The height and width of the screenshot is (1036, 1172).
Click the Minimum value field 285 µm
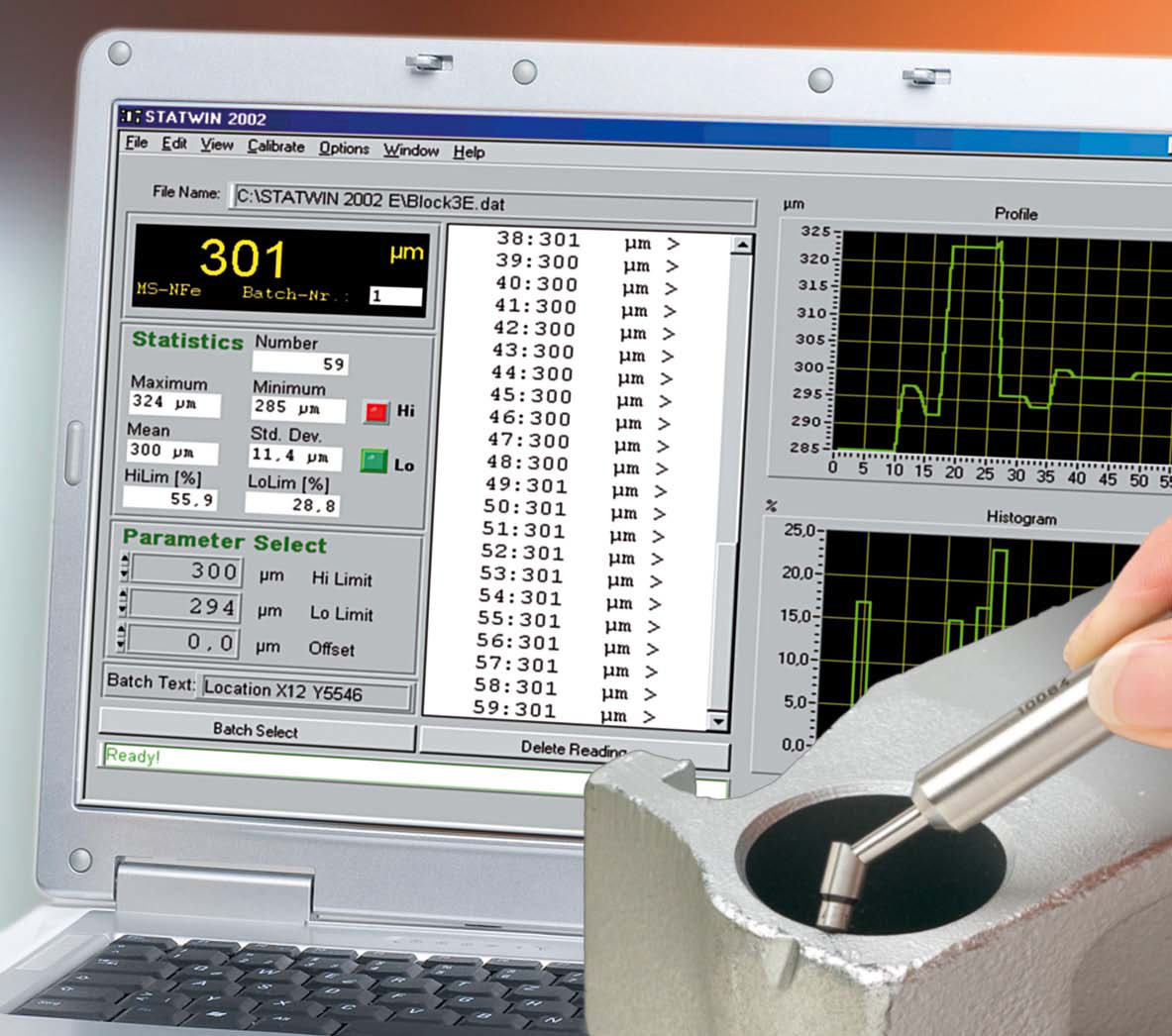(x=298, y=408)
